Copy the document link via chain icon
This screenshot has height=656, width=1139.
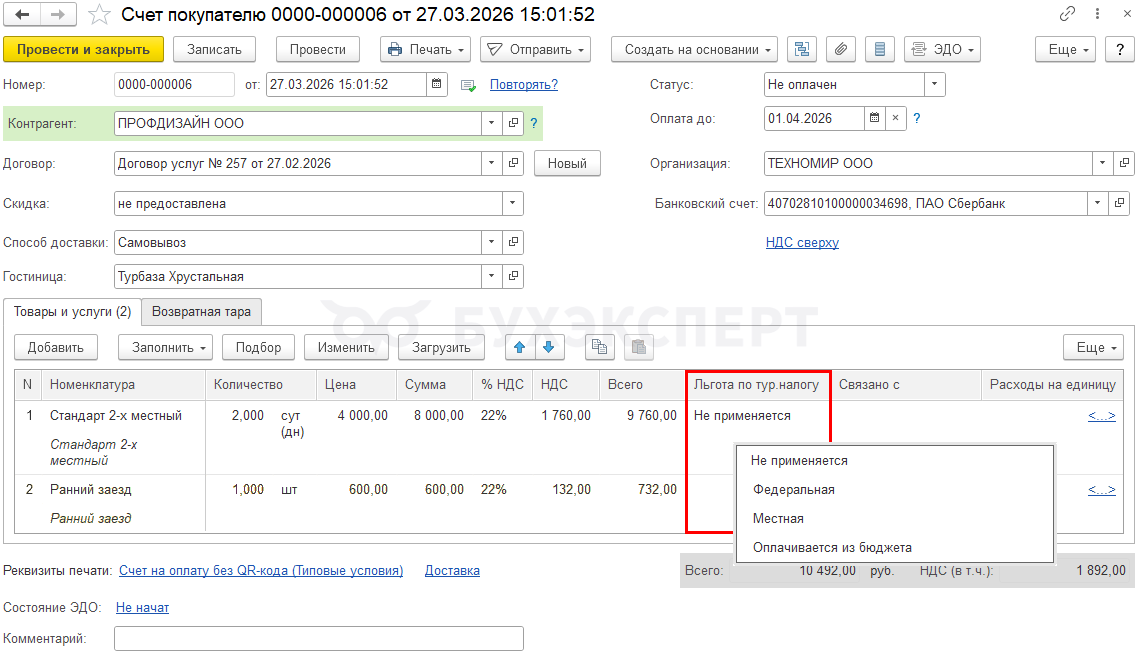pos(1068,15)
